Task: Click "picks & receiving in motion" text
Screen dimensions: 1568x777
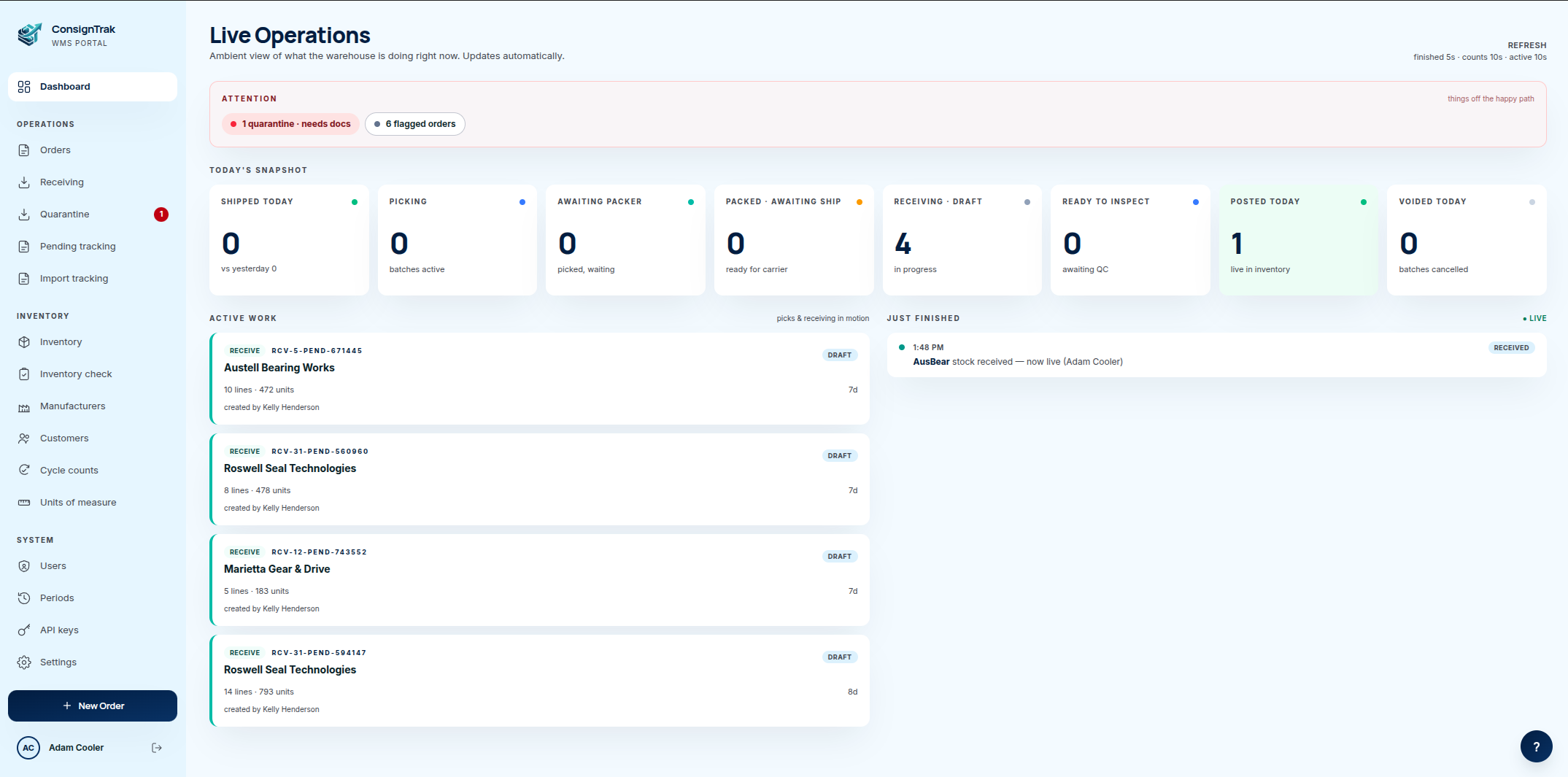Action: (823, 319)
